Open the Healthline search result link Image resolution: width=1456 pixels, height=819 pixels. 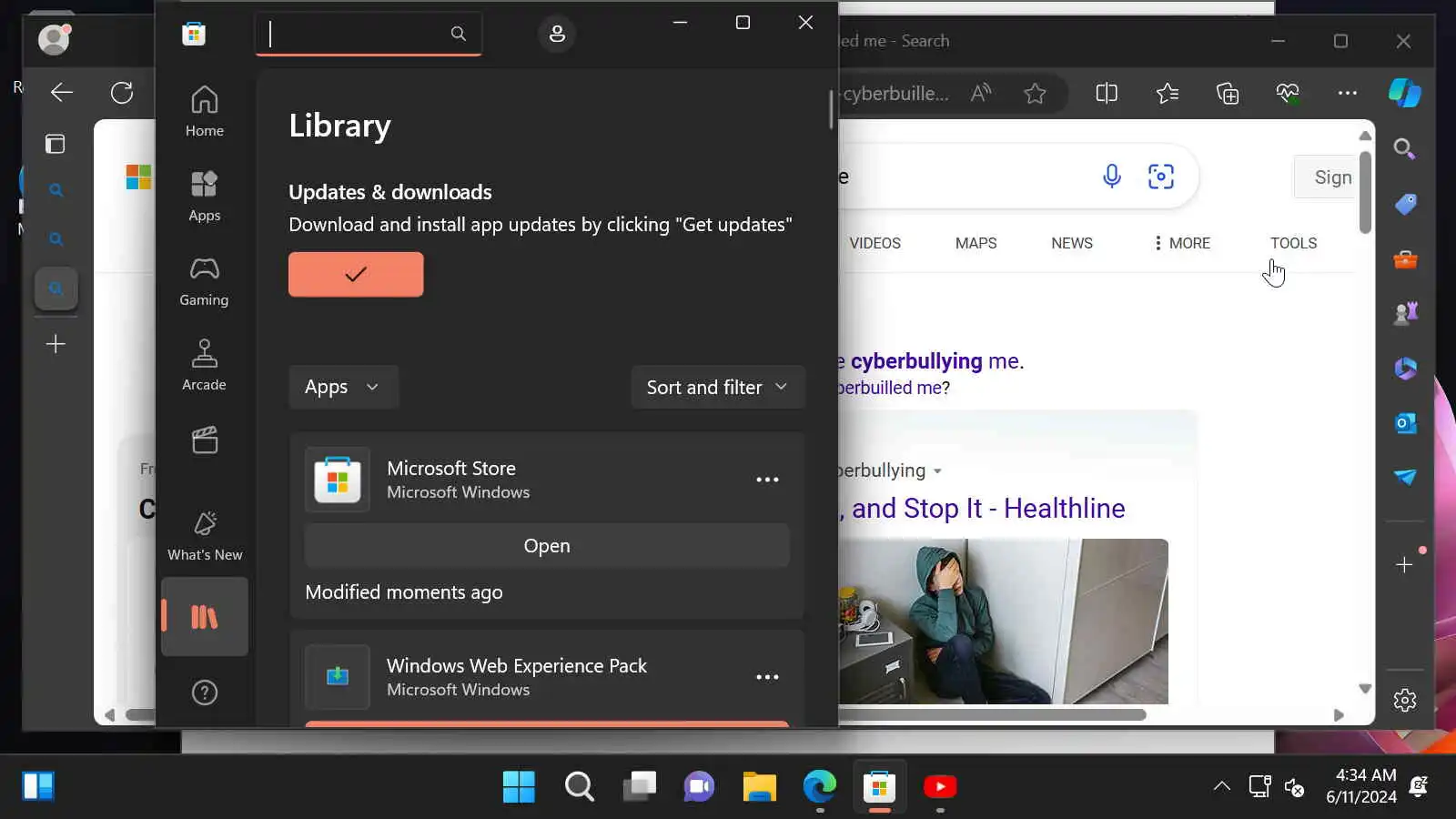pos(982,508)
